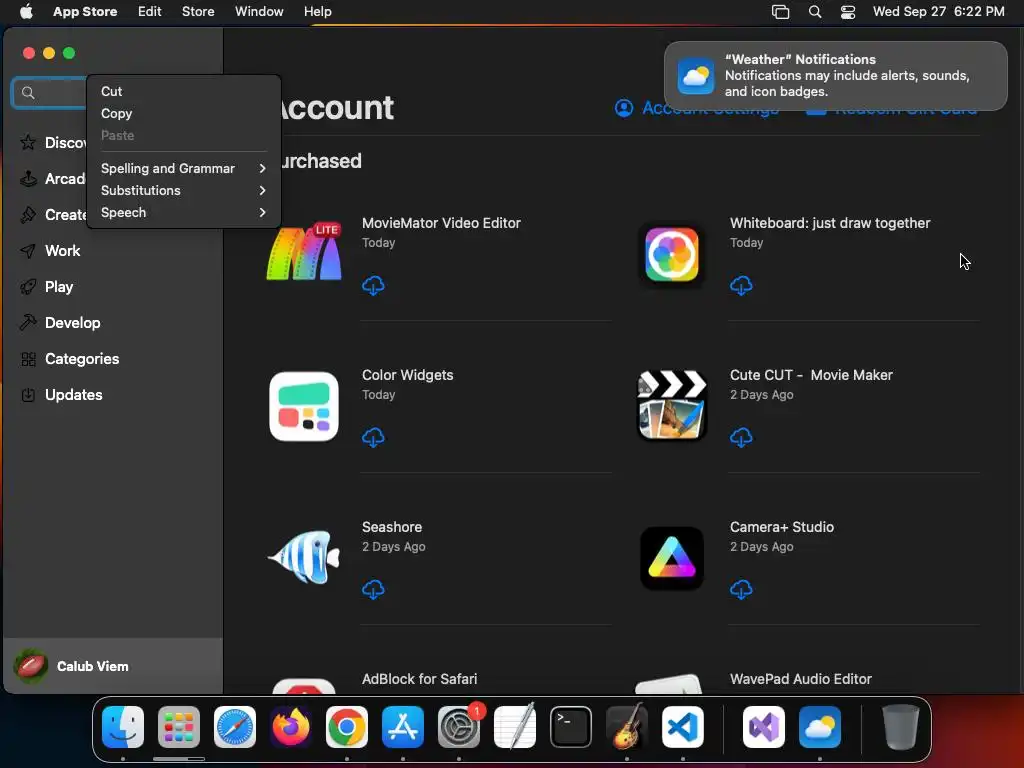Select the Create brush icon in sidebar

(28, 214)
